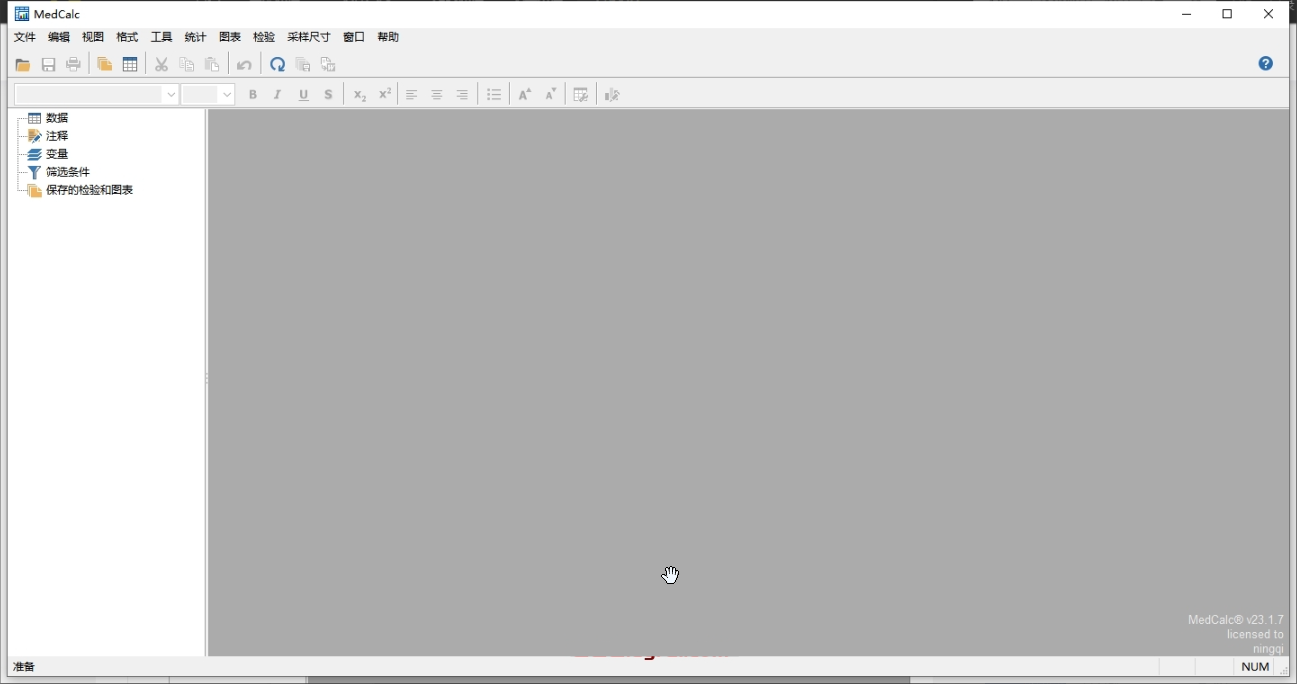
Task: Open the 图表 menu
Action: pyautogui.click(x=230, y=37)
